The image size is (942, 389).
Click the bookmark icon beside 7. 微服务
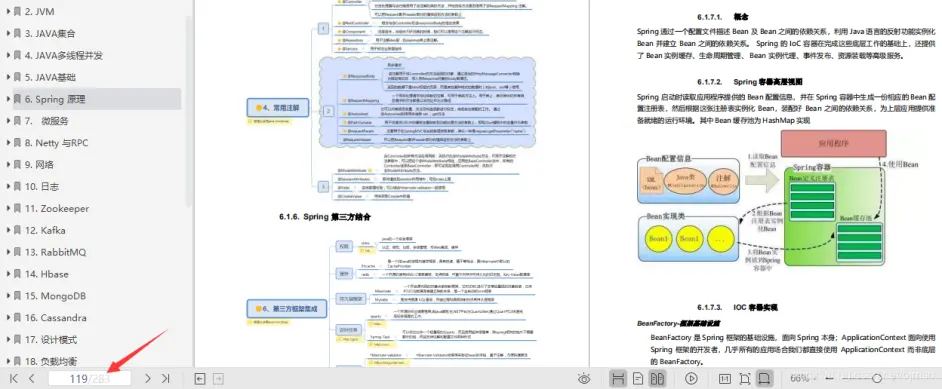pos(17,121)
